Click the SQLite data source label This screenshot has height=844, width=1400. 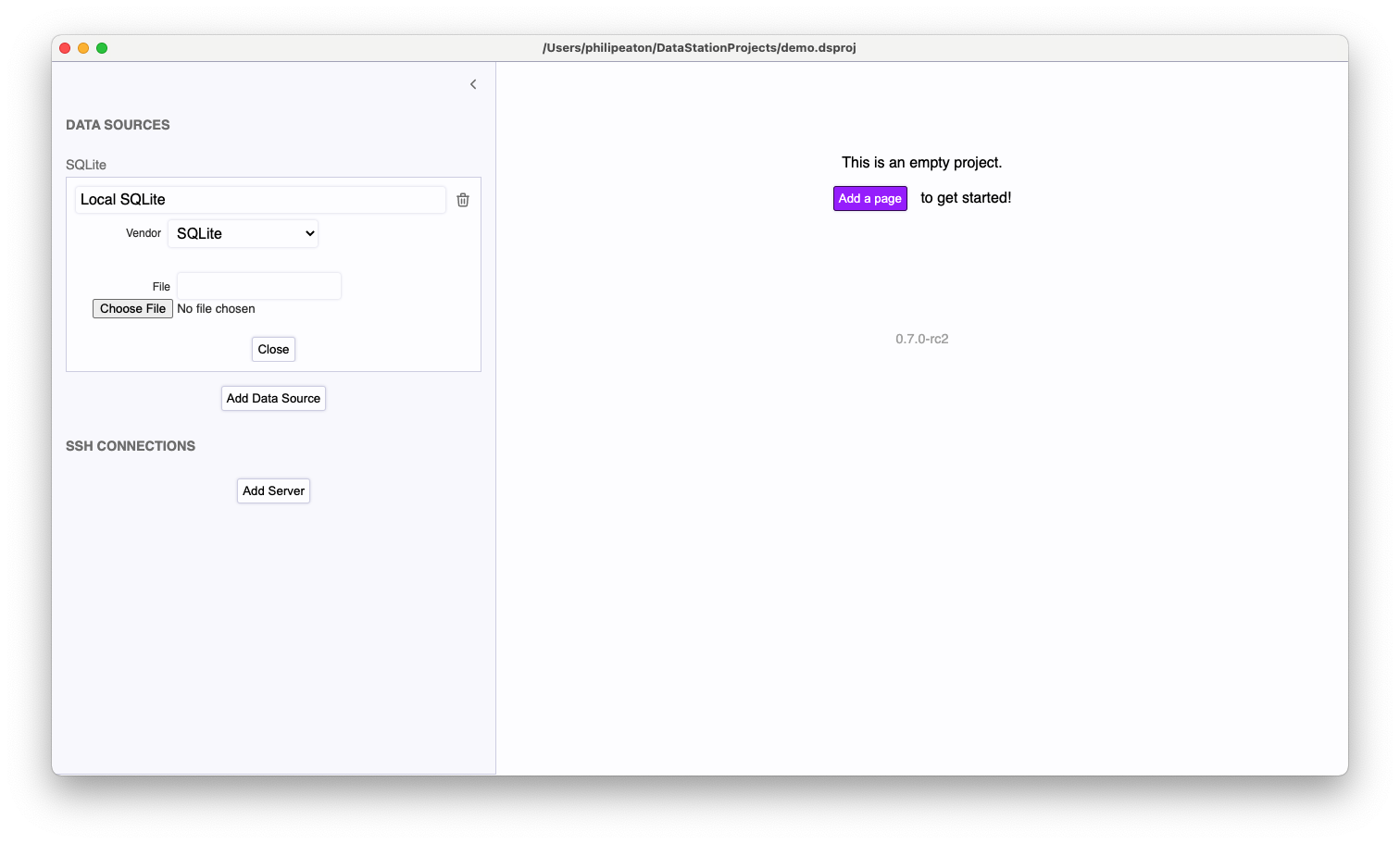[x=86, y=164]
